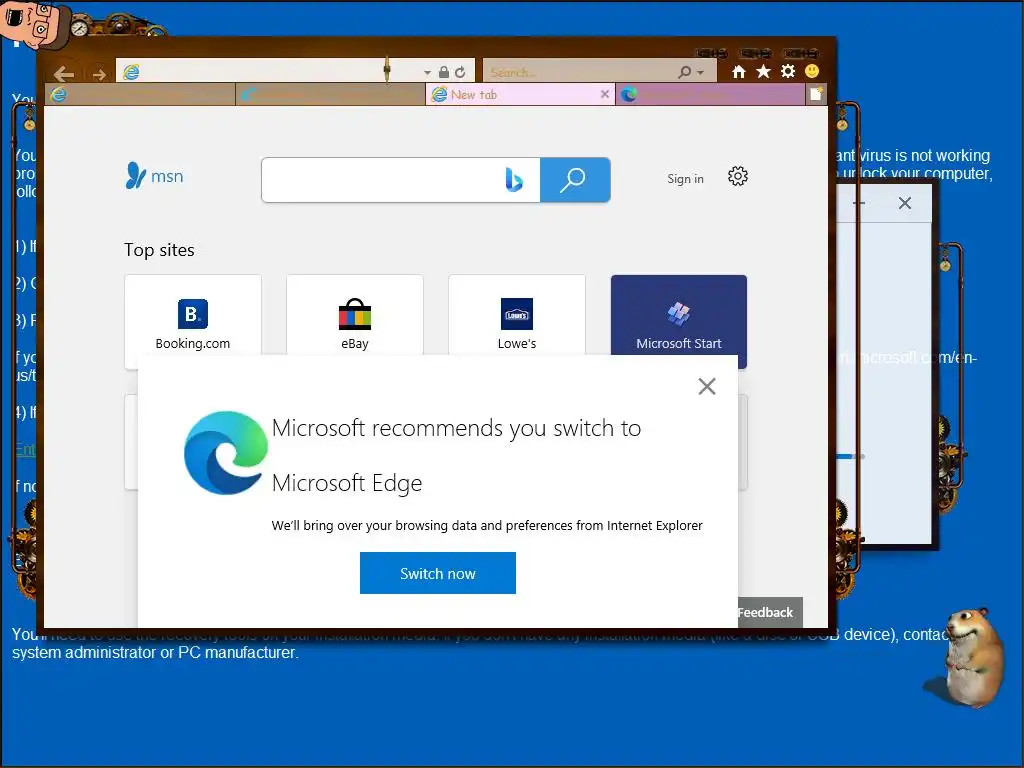
Task: Click the Internet Explorer icon in address bar
Action: tap(131, 72)
